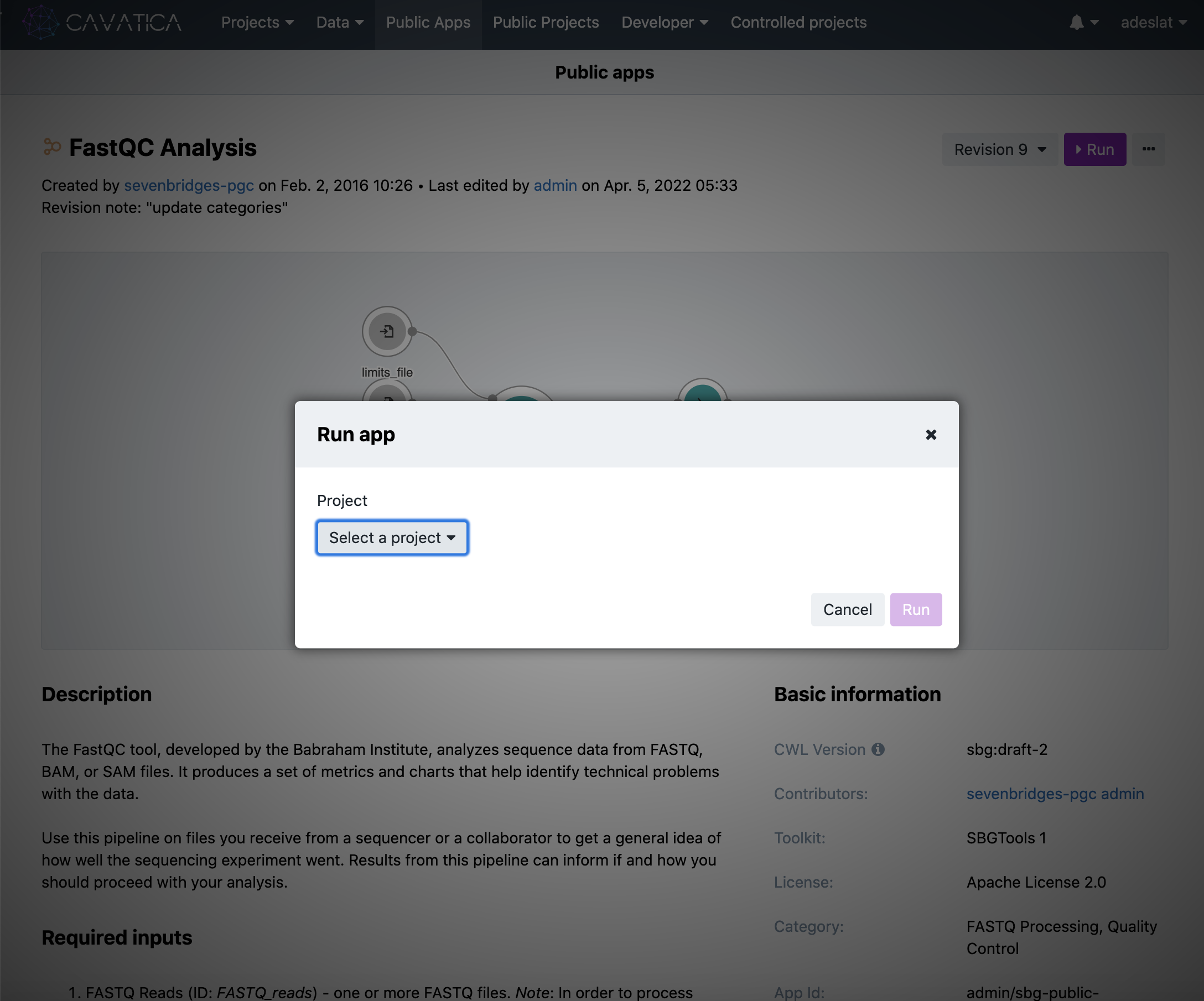Open the three-dots more options menu

1148,149
